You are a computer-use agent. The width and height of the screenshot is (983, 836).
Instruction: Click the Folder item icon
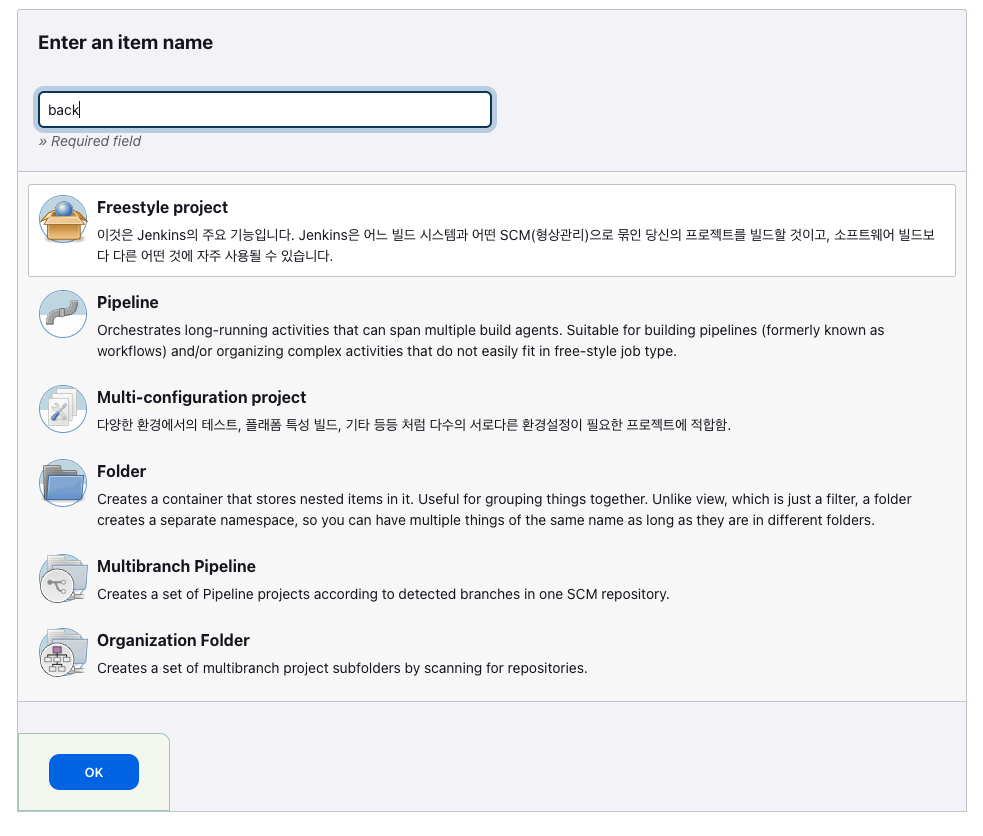[63, 483]
